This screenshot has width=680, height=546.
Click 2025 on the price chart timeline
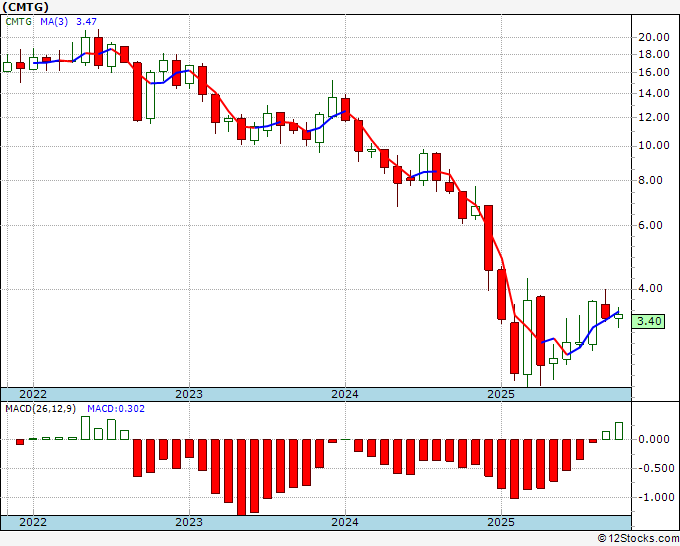point(501,394)
